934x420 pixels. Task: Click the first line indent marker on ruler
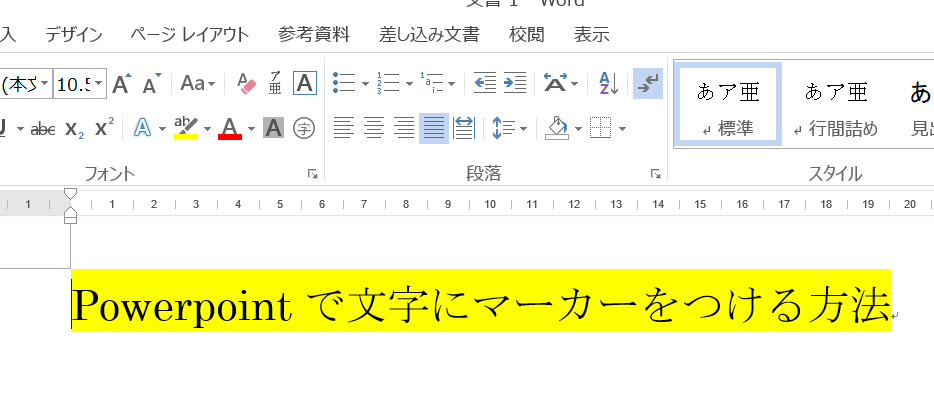70,194
